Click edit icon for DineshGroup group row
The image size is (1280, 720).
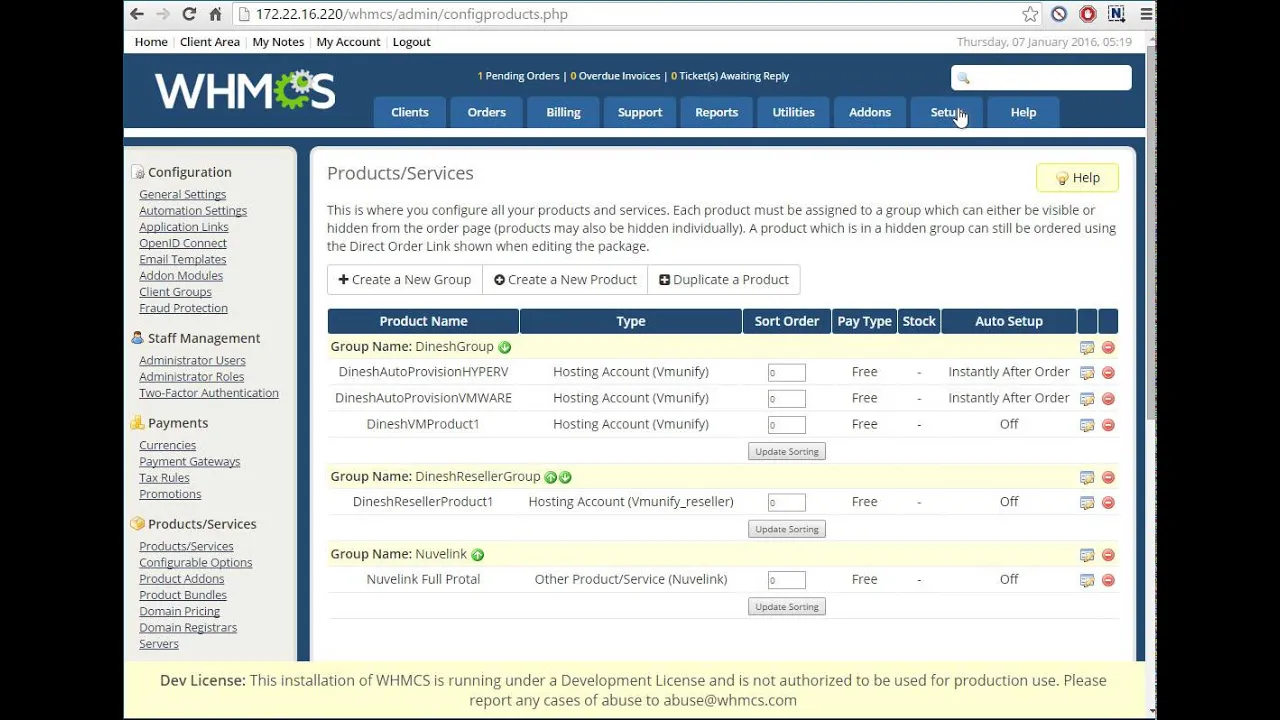1087,348
